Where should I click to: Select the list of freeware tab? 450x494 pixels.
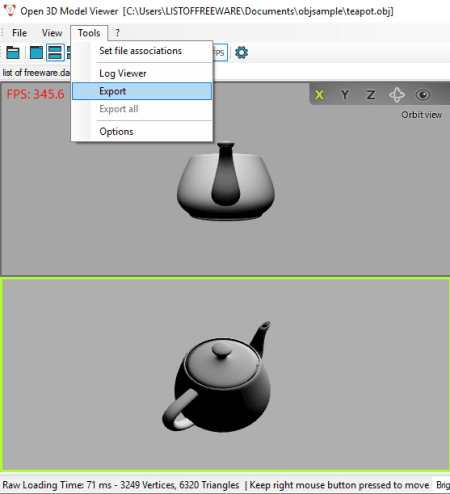pos(36,73)
